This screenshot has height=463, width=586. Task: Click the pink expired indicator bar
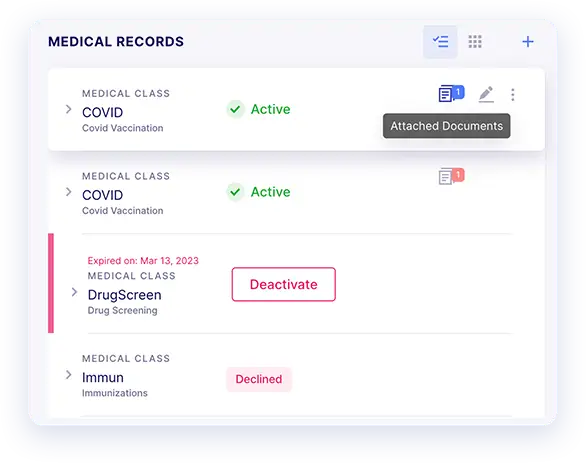point(51,283)
